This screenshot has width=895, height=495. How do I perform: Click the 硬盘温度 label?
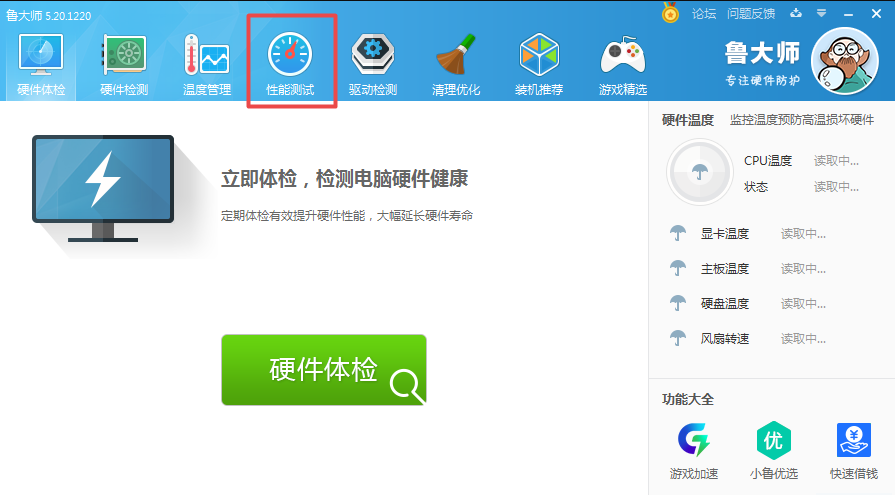[x=725, y=303]
